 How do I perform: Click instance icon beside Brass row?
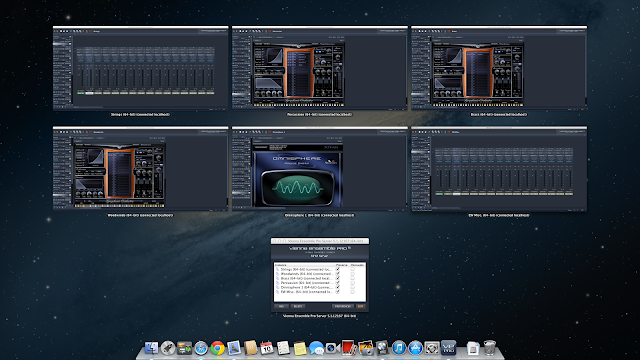(x=278, y=278)
